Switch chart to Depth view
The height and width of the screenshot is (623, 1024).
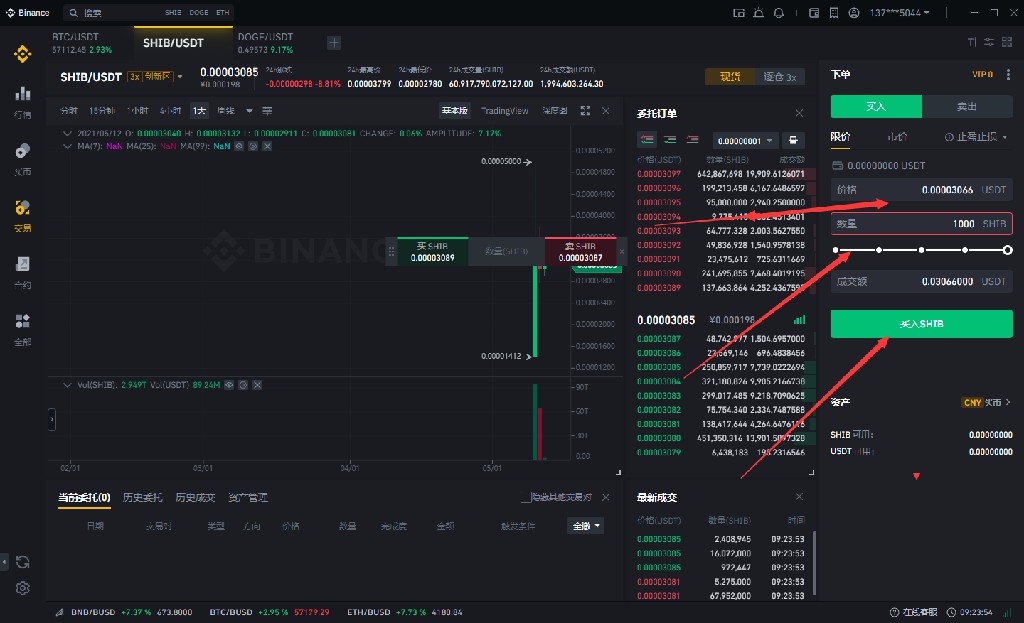[x=554, y=110]
